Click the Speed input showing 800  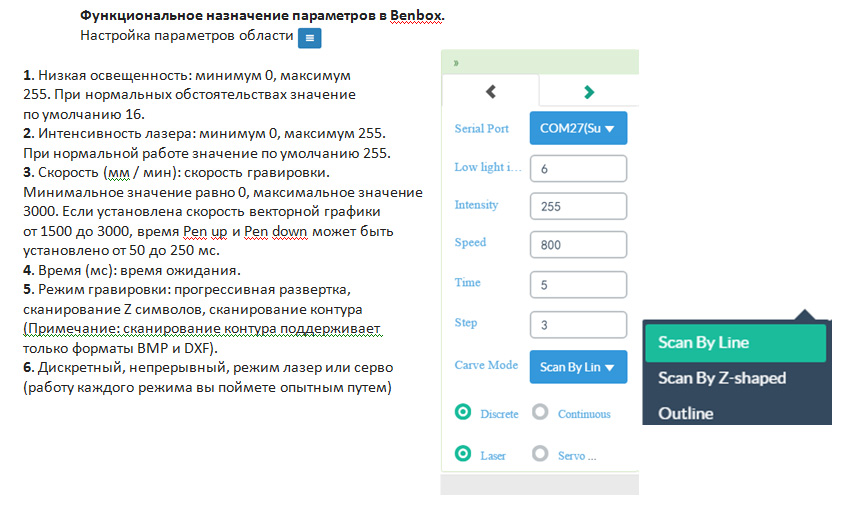pyautogui.click(x=578, y=245)
